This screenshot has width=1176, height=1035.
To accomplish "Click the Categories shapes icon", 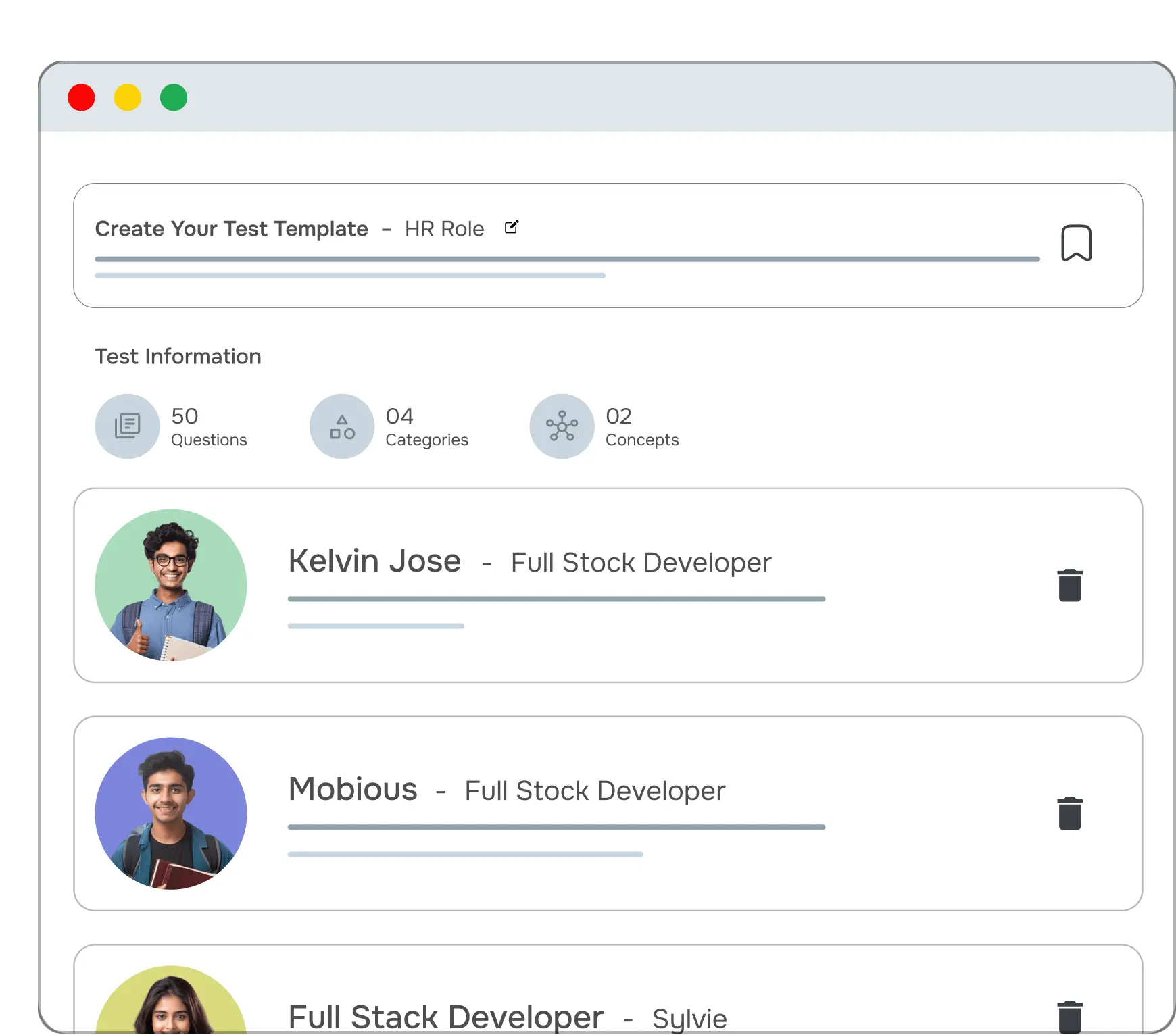I will click(342, 426).
